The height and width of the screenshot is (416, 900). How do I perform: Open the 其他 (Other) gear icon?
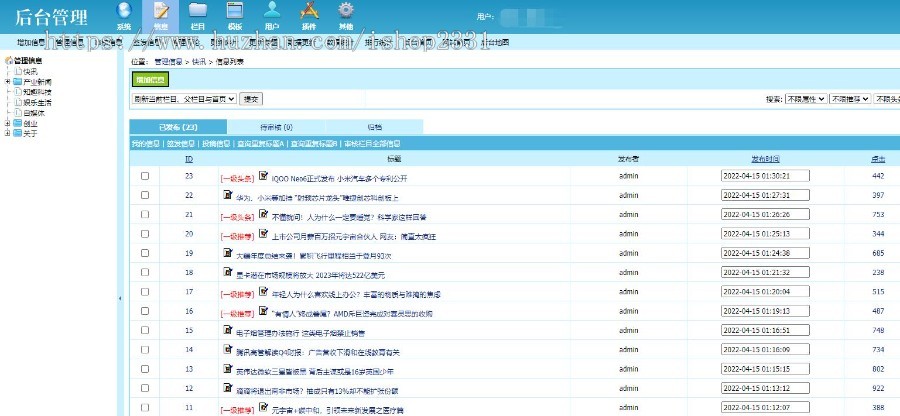tap(346, 10)
